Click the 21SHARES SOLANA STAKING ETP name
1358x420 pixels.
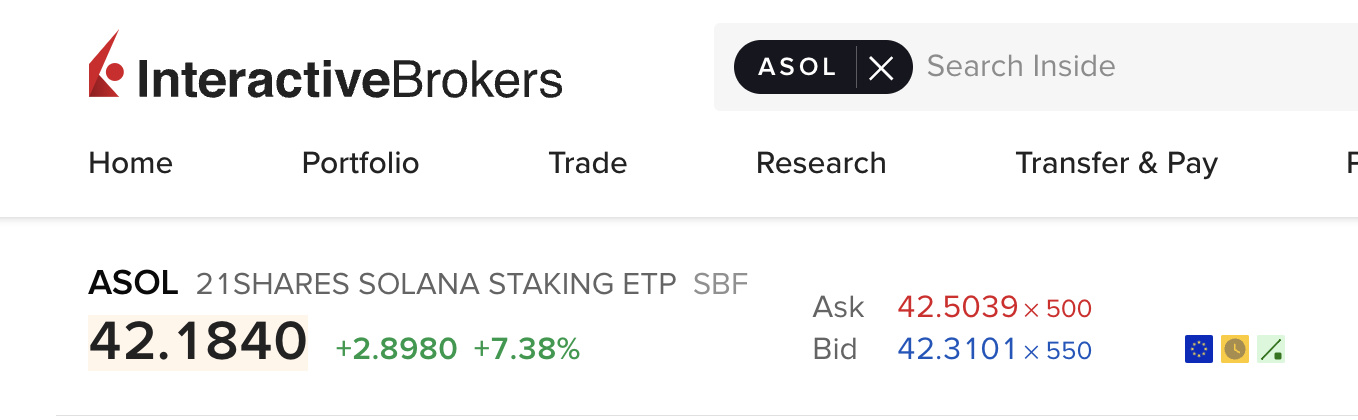coord(436,284)
